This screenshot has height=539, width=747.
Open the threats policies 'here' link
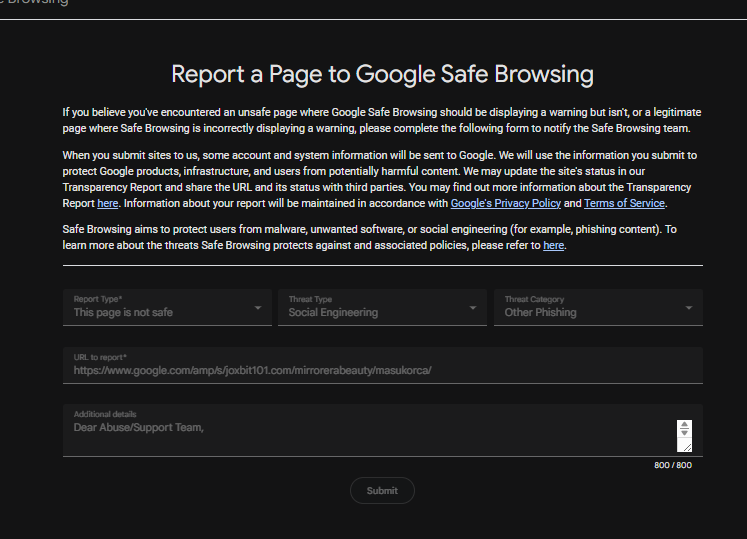554,245
